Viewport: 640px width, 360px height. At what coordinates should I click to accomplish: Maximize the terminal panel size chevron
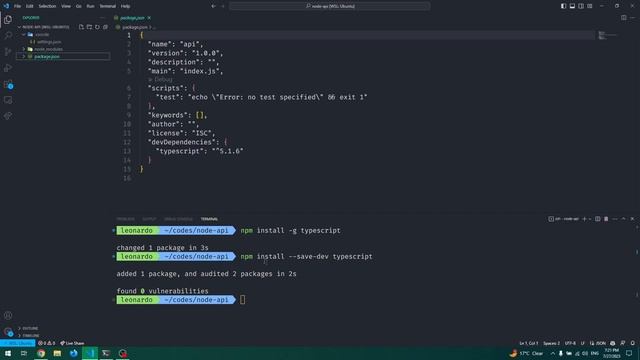click(623, 219)
